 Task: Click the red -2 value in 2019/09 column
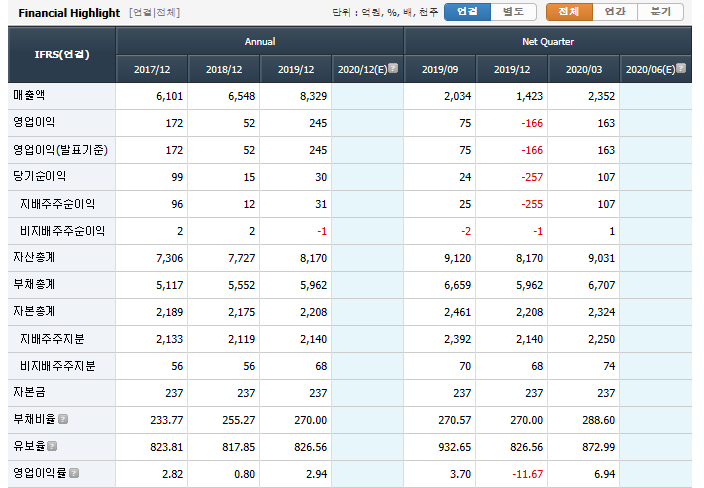tap(466, 231)
